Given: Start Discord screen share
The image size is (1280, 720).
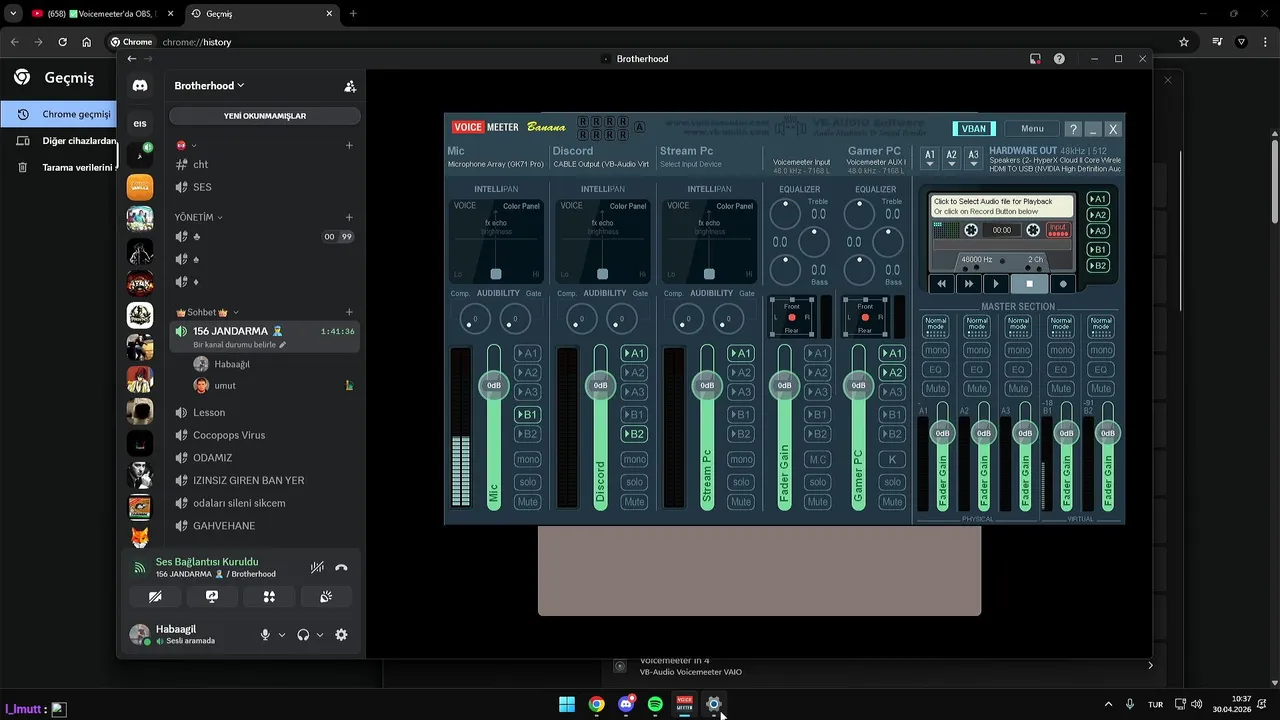Looking at the screenshot, I should coord(212,597).
